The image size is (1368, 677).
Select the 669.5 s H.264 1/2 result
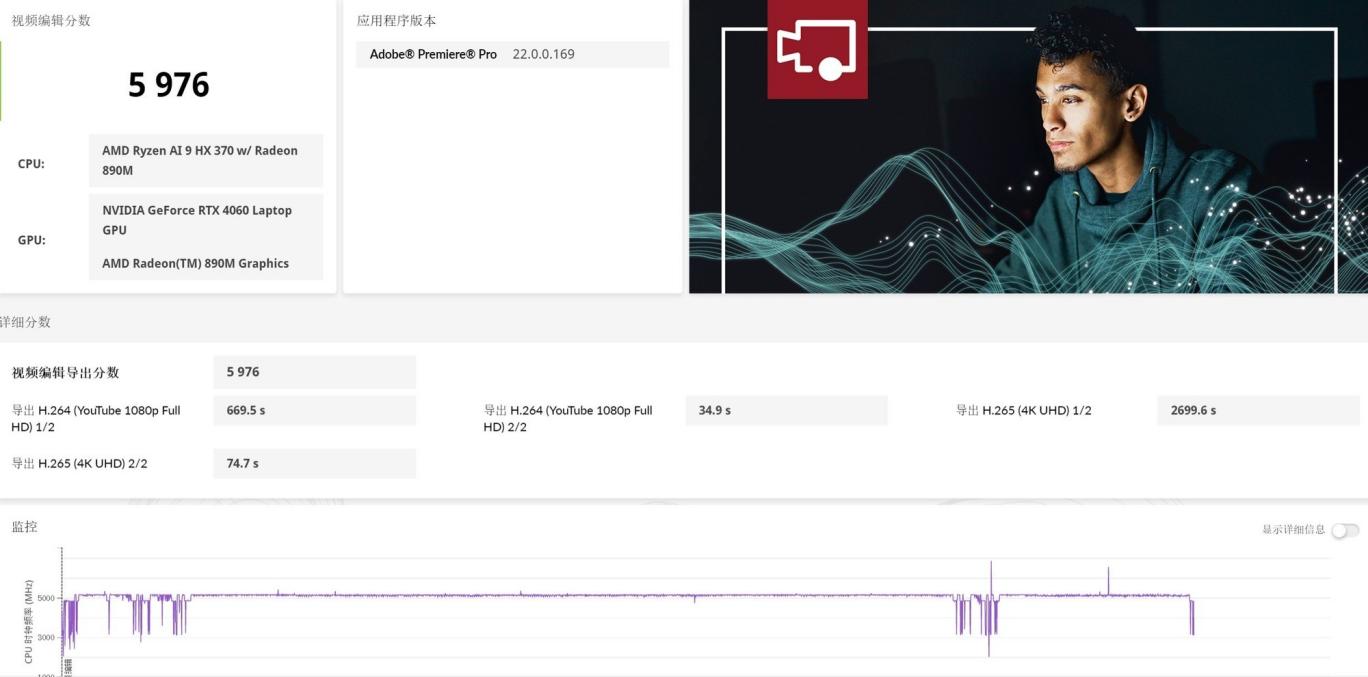click(x=314, y=411)
